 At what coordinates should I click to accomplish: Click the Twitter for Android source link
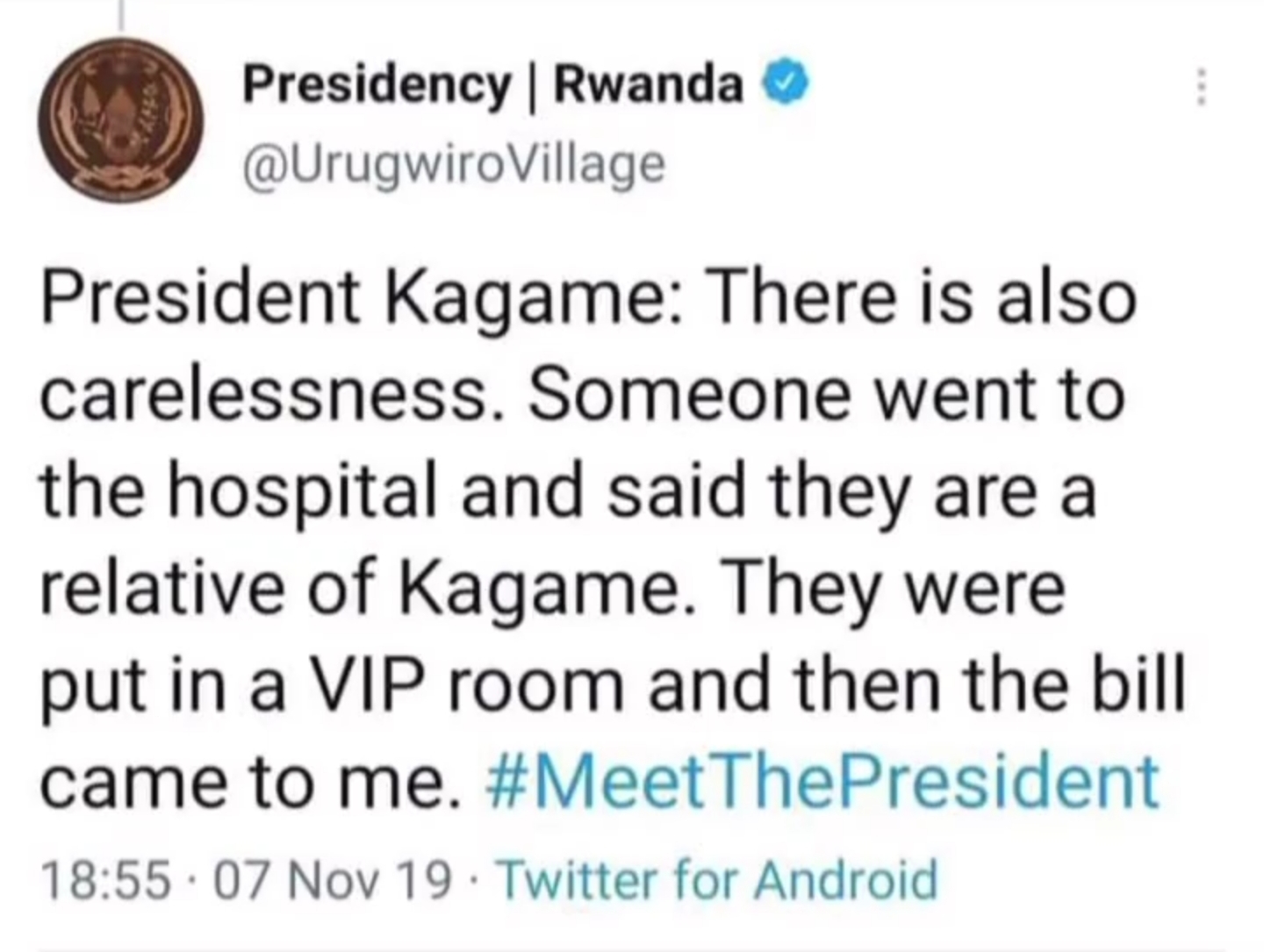point(717,880)
